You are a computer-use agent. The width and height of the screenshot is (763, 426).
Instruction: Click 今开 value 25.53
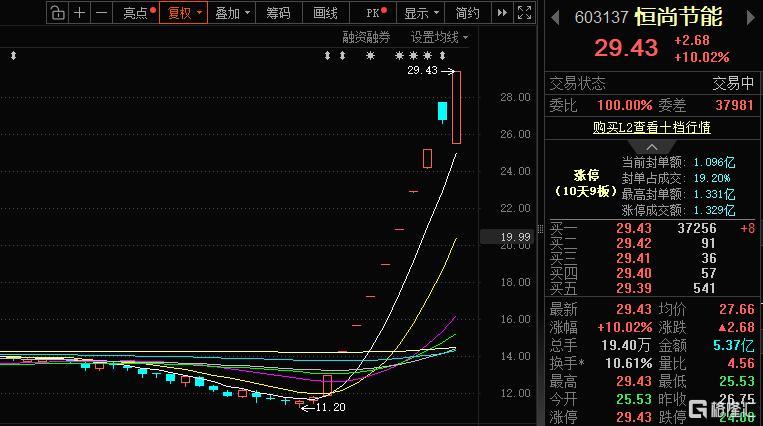tap(634, 399)
